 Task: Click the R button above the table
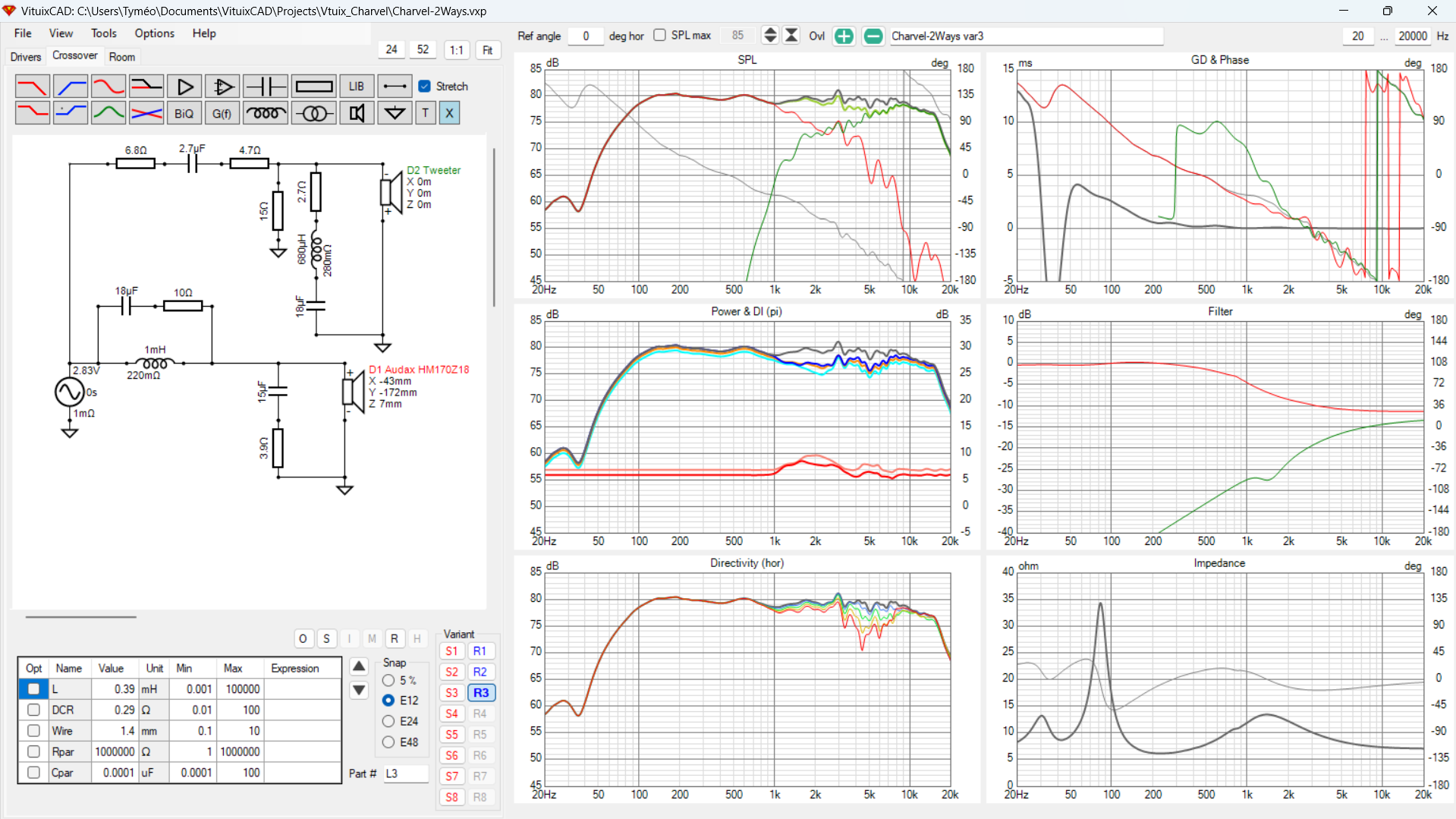395,639
